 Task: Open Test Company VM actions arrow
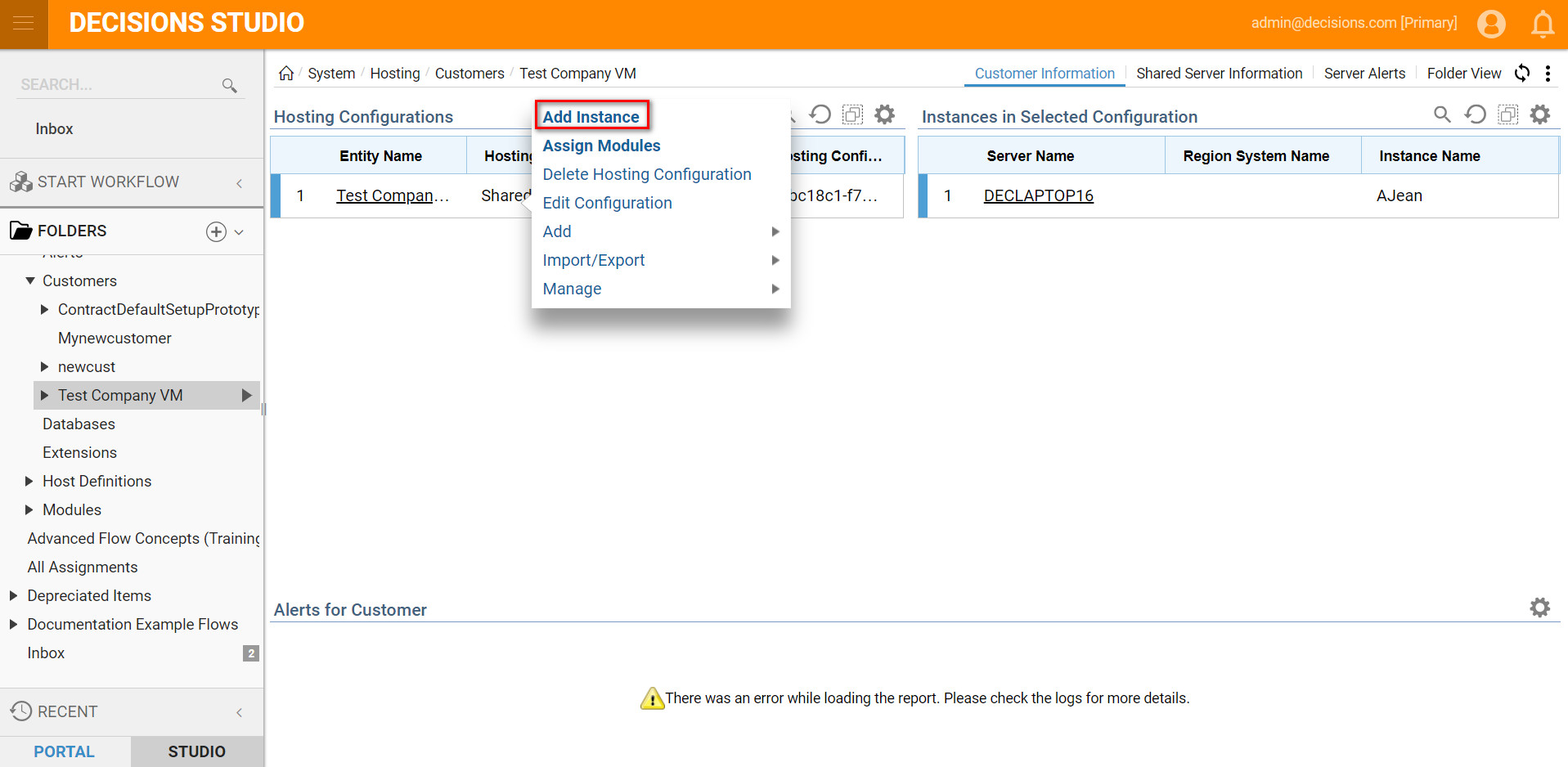[x=247, y=395]
